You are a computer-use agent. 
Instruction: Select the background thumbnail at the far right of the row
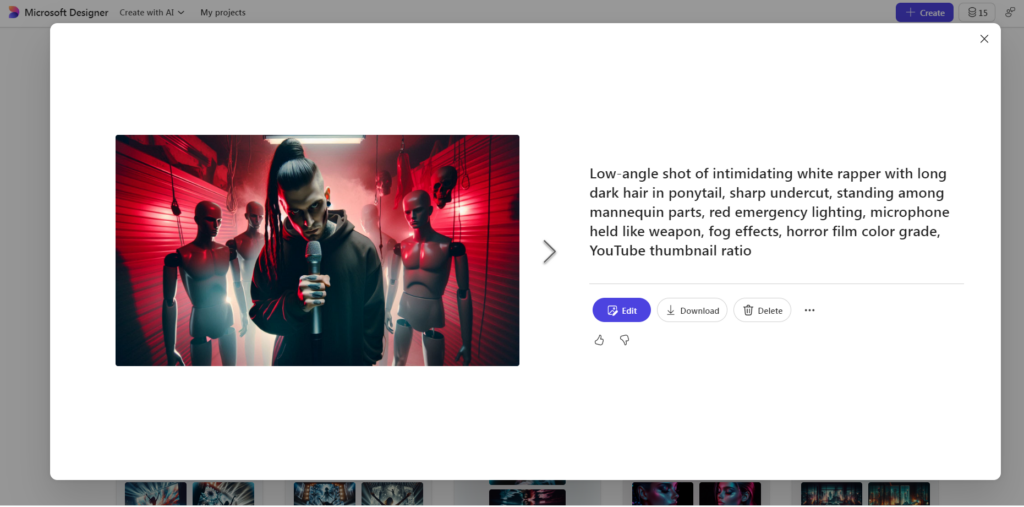point(899,494)
